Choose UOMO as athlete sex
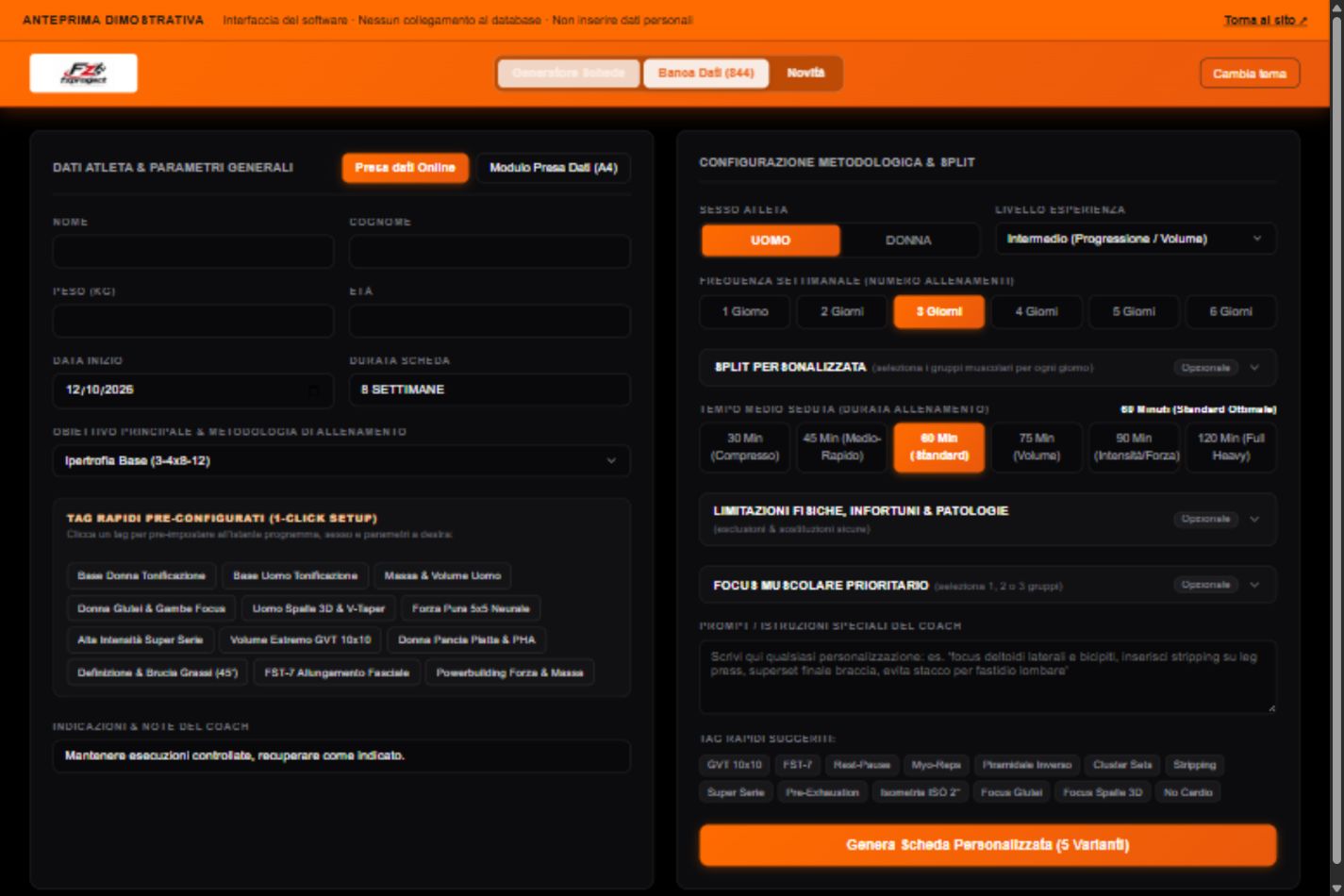The image size is (1344, 896). [x=771, y=241]
